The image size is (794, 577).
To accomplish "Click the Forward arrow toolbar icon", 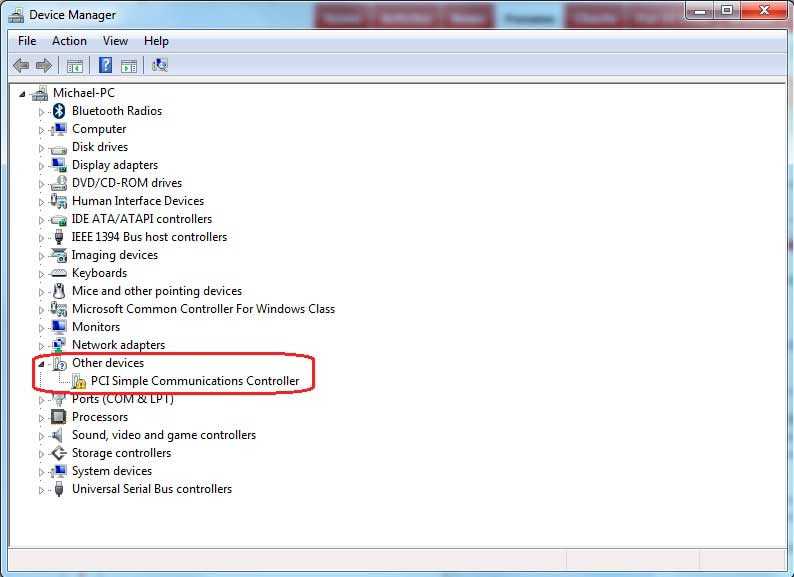I will click(44, 65).
